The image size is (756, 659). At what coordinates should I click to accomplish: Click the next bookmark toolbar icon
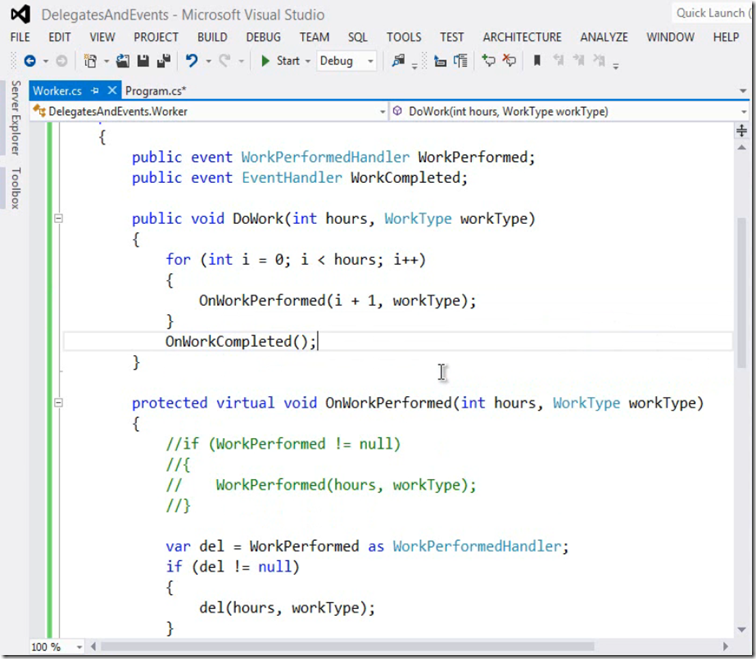pyautogui.click(x=579, y=61)
